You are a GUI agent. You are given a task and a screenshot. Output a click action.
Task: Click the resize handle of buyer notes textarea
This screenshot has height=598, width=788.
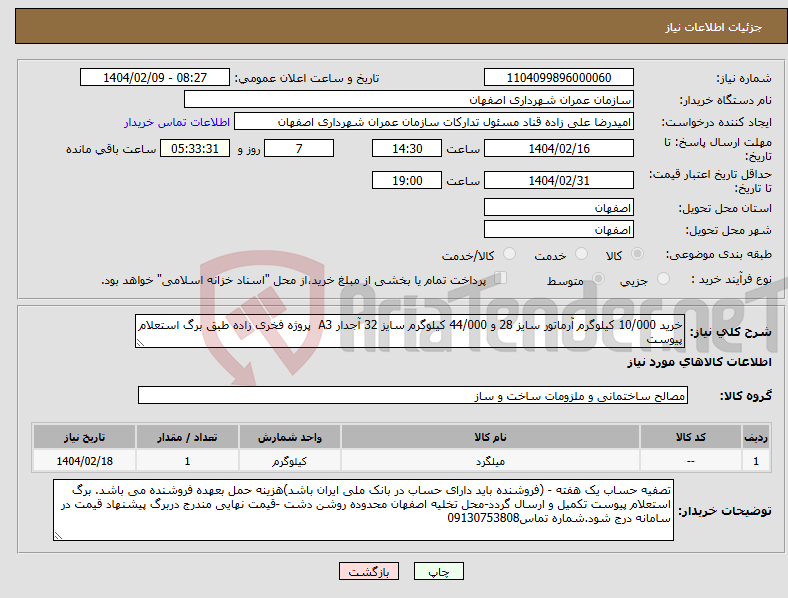(58, 536)
